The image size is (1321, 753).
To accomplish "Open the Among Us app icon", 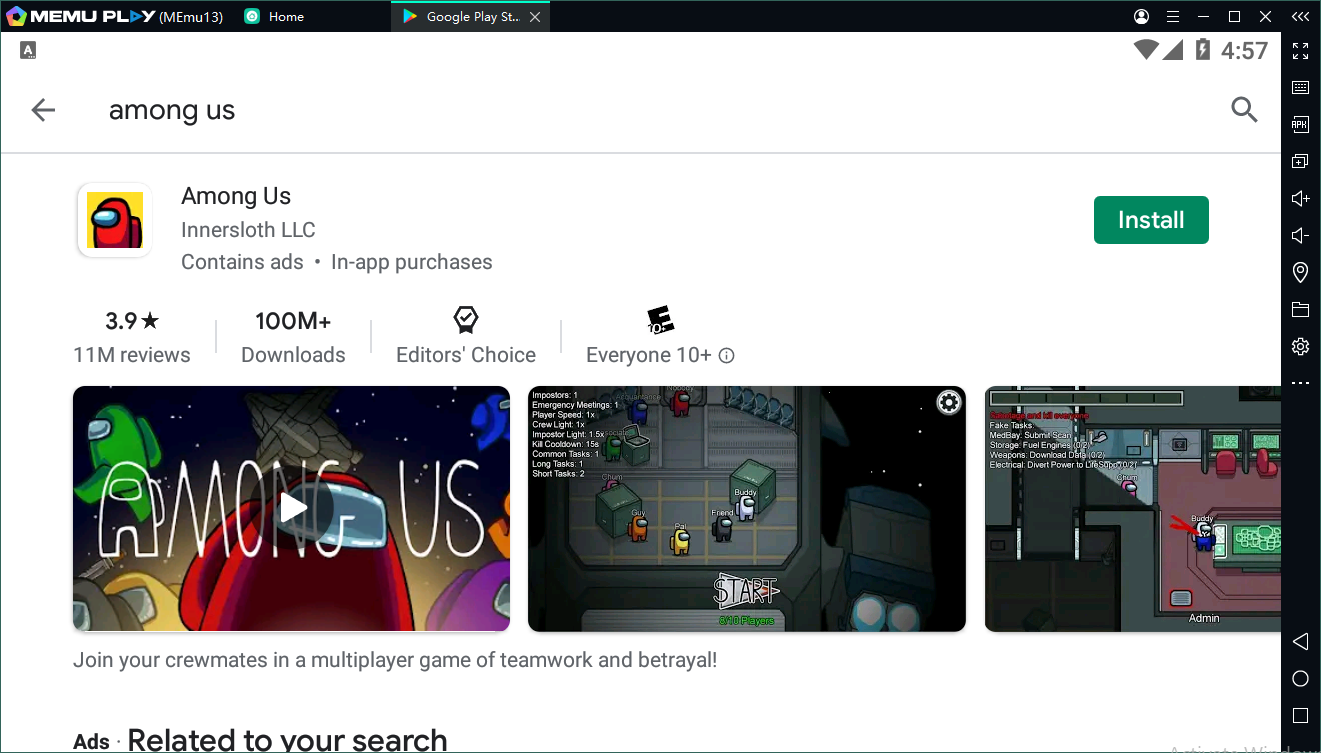I will pos(115,220).
